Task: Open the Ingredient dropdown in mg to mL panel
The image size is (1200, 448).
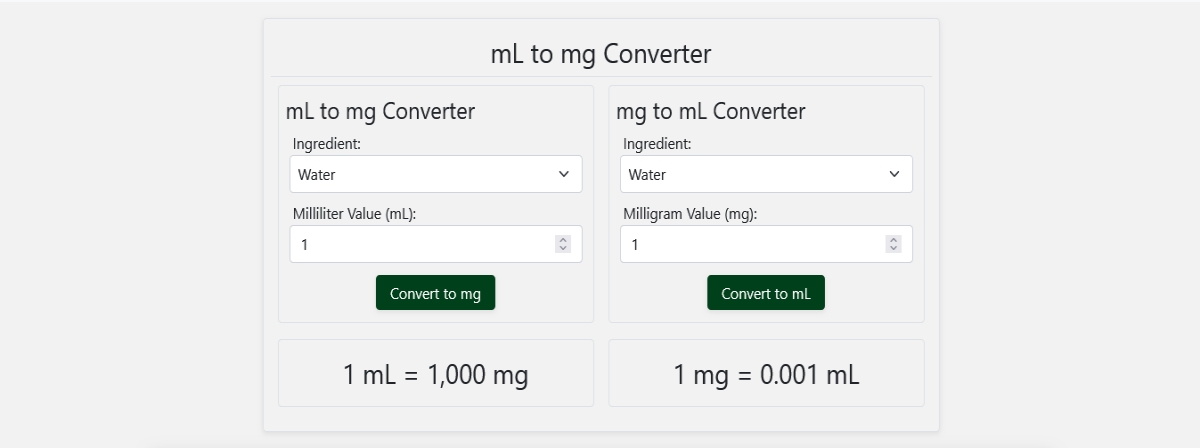Action: coord(766,174)
